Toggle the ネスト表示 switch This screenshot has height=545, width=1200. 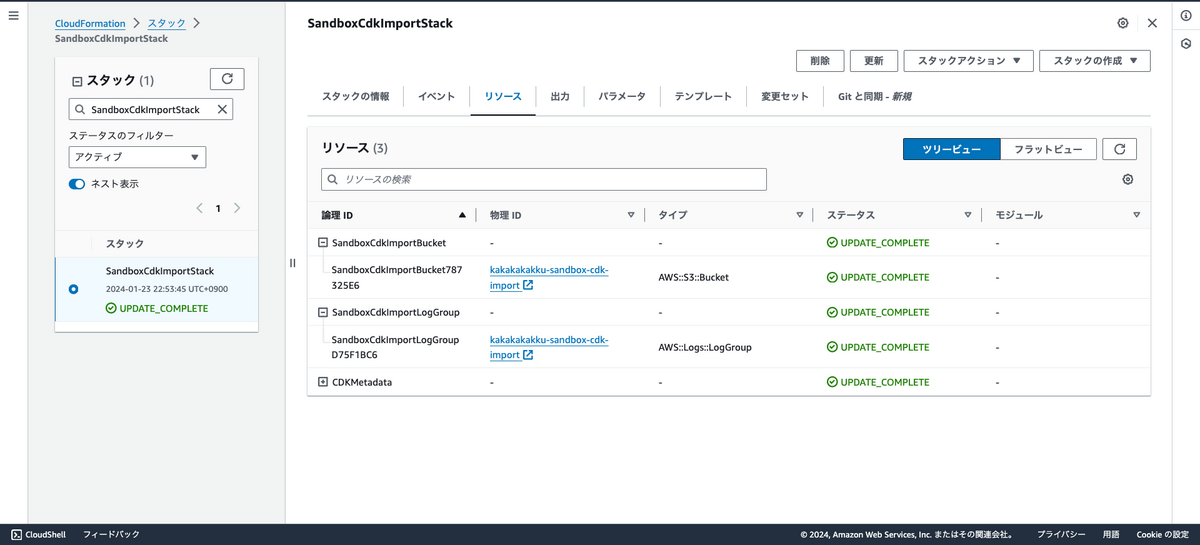tap(77, 184)
